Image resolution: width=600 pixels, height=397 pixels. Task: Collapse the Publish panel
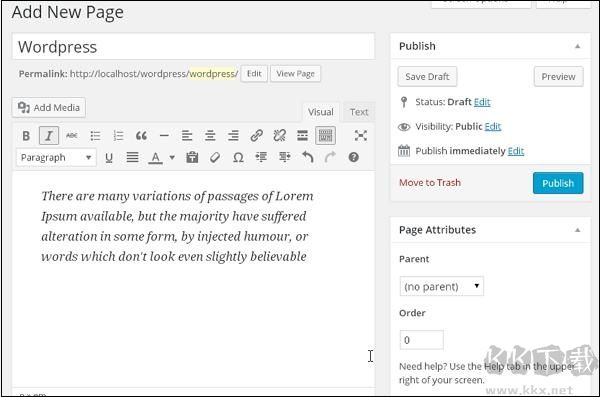(x=578, y=46)
